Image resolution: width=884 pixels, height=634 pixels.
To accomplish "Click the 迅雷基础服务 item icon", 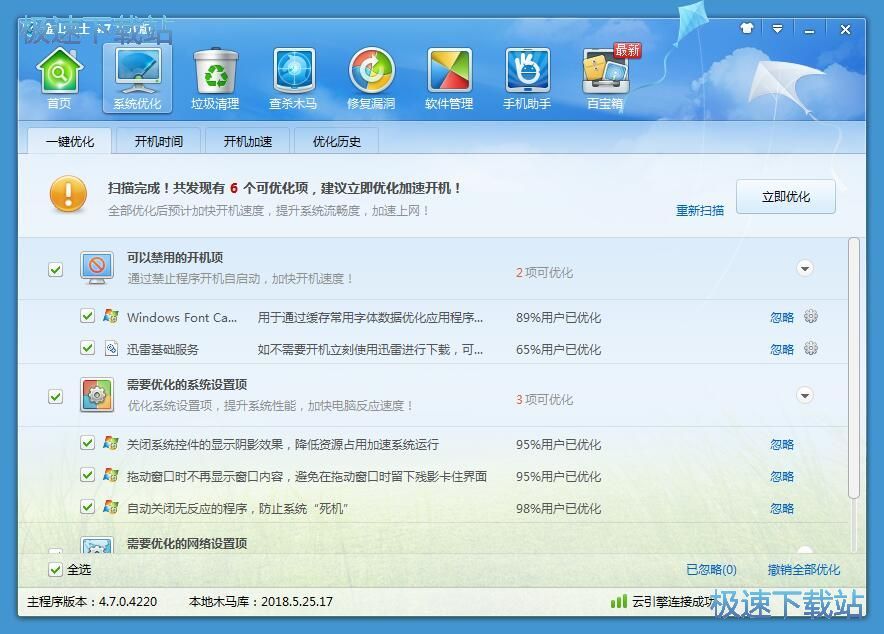I will point(111,348).
